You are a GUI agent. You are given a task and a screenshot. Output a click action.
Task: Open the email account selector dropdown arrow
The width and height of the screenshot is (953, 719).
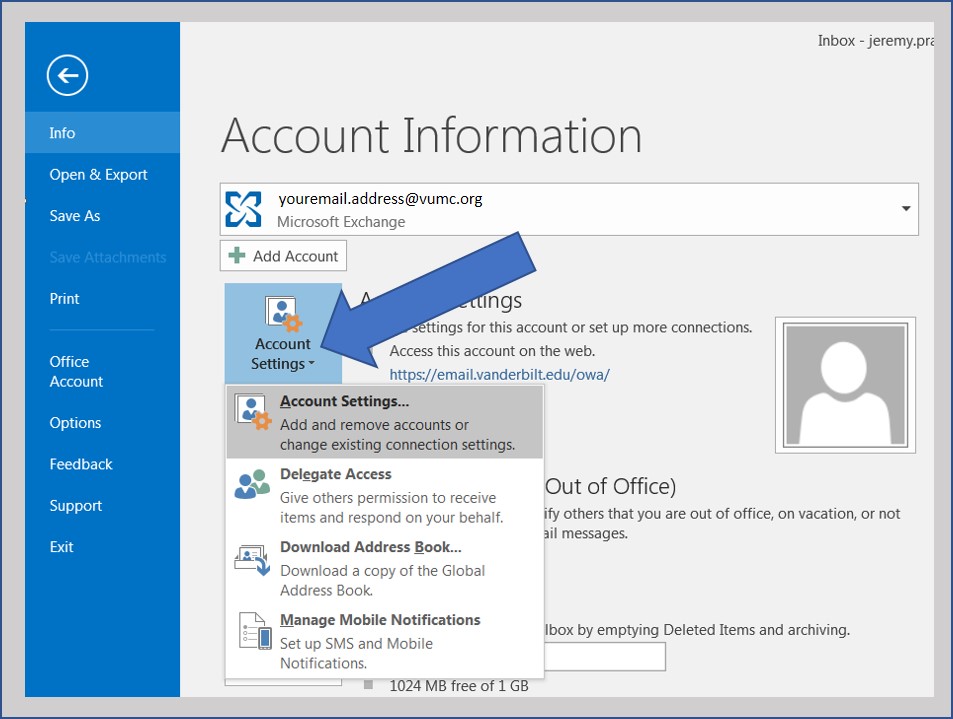click(x=906, y=208)
